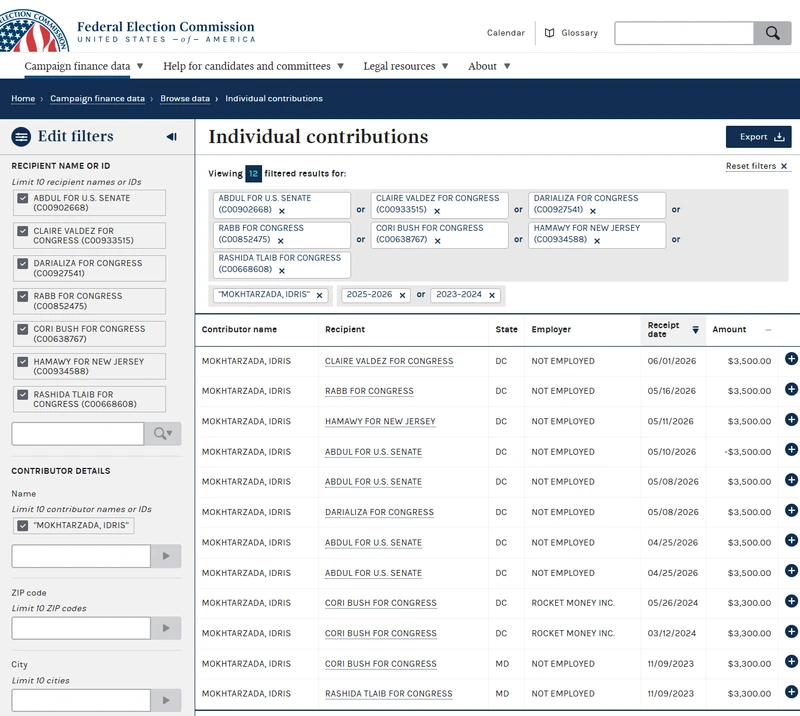Screen dimensions: 800x716
Task: Uncheck ABDUL FOR U.S. SENATE recipient checkbox
Action: click(22, 198)
